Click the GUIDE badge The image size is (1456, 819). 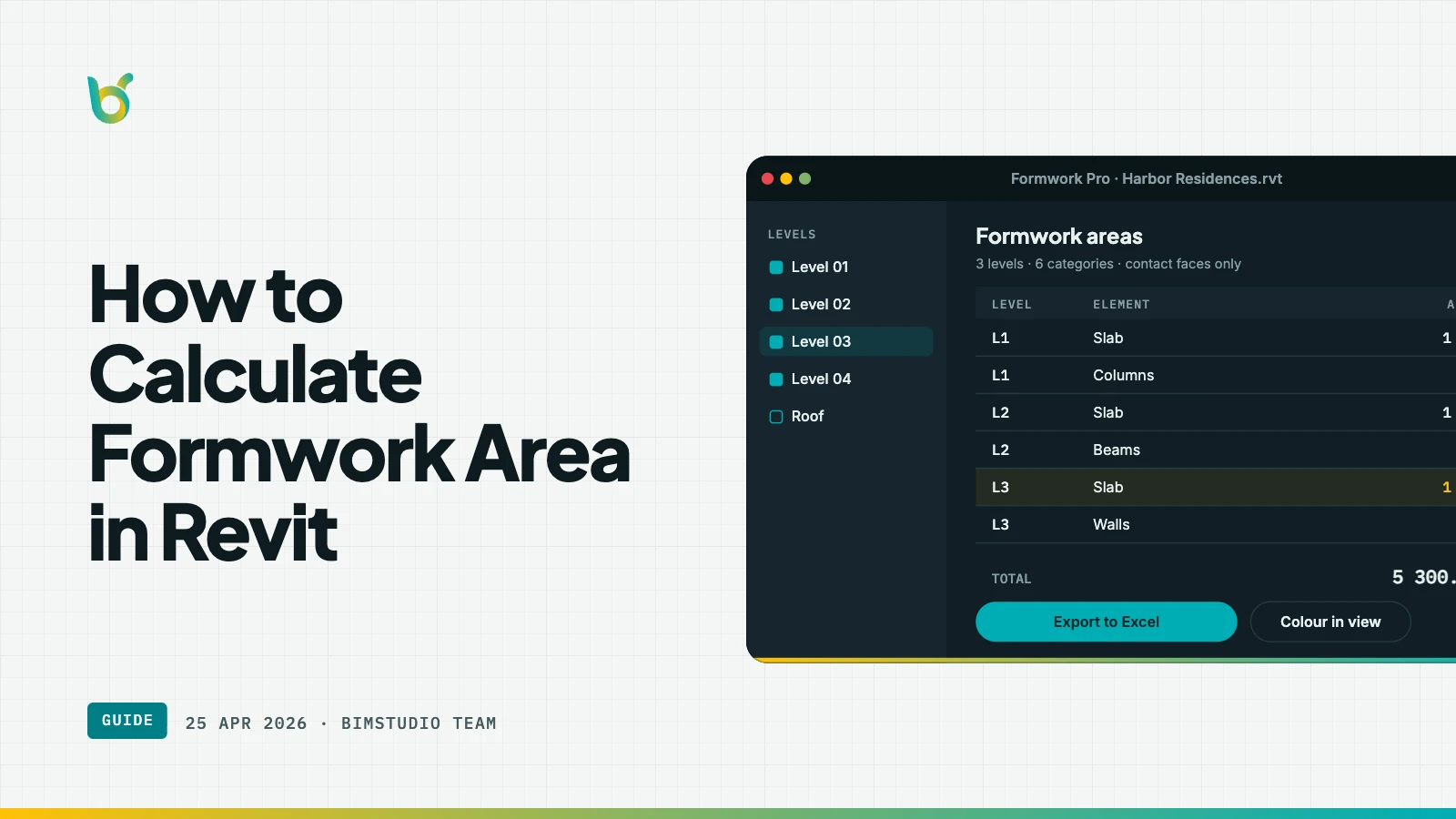click(x=127, y=721)
